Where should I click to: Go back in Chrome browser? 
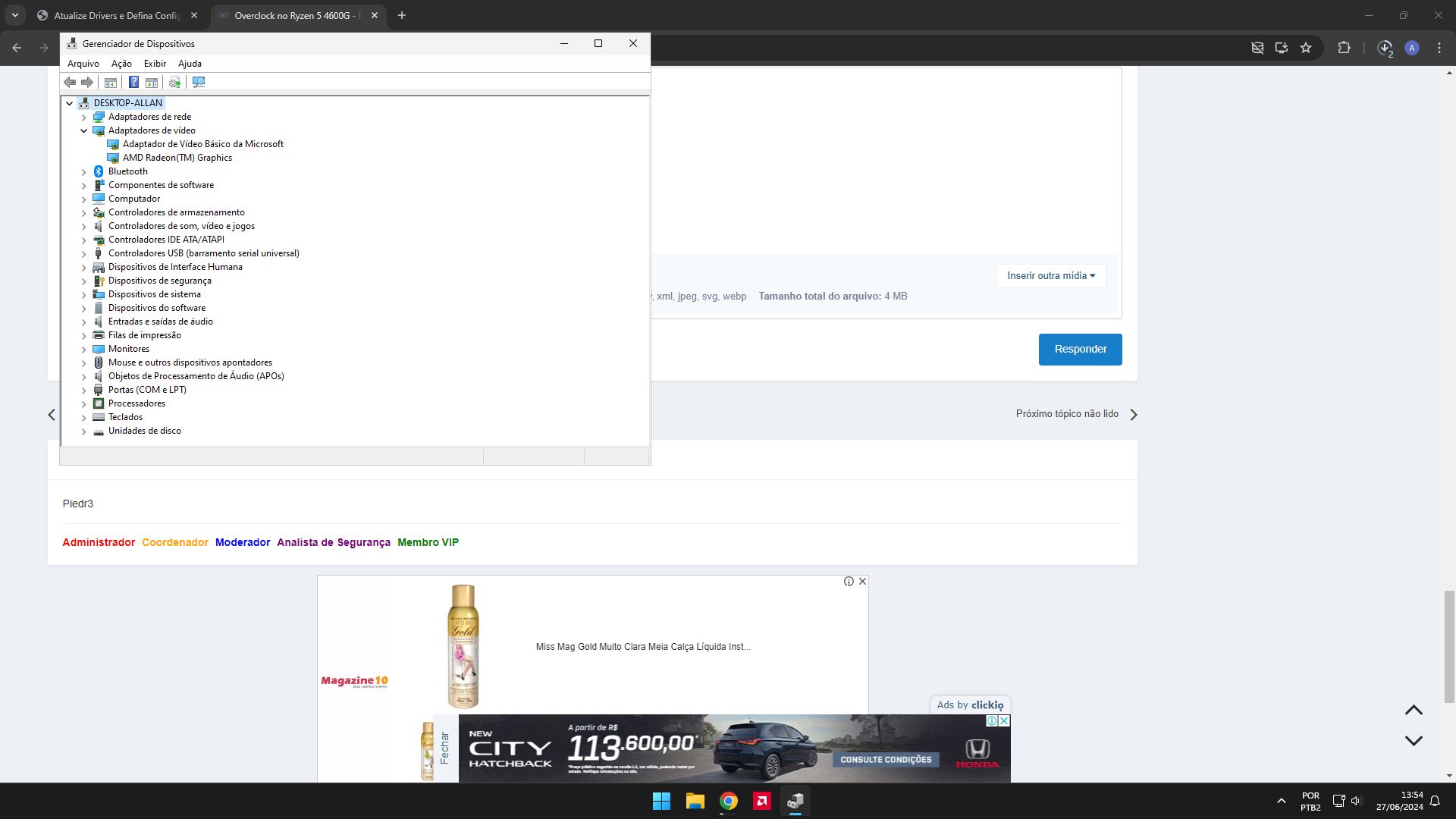[x=17, y=48]
